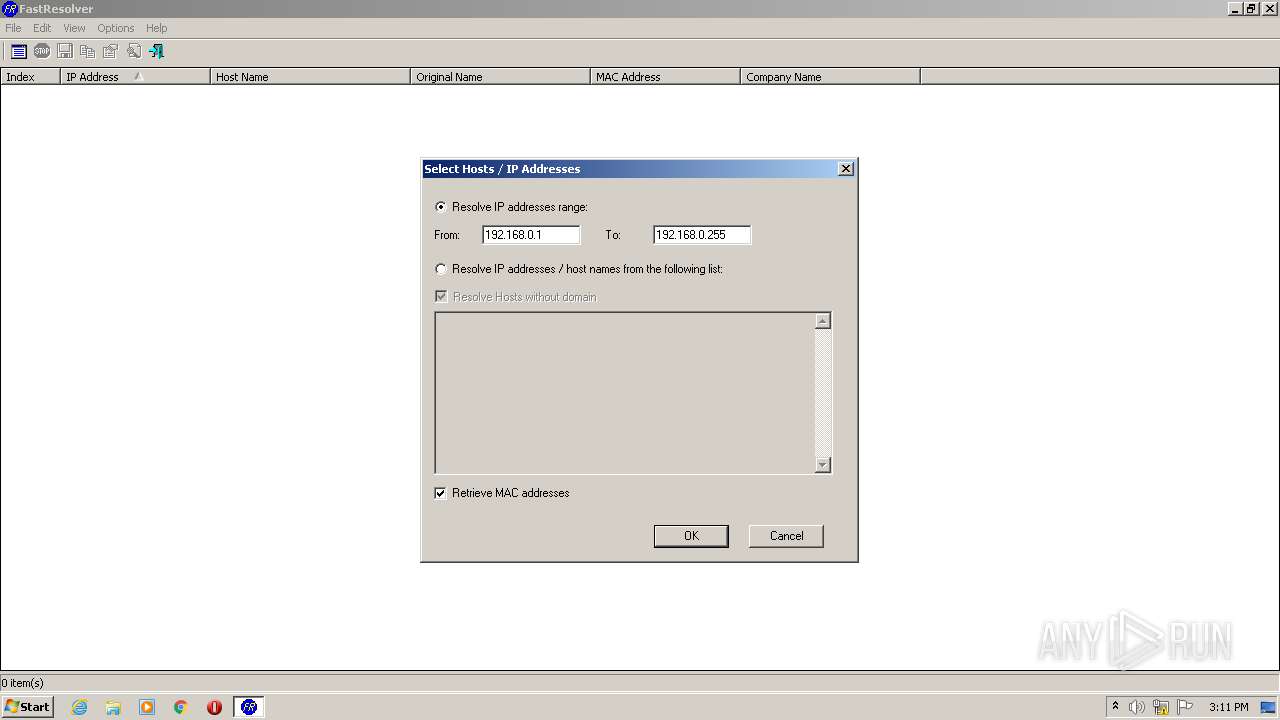Open the file explorer taskbar icon
1280x720 pixels.
(x=113, y=707)
